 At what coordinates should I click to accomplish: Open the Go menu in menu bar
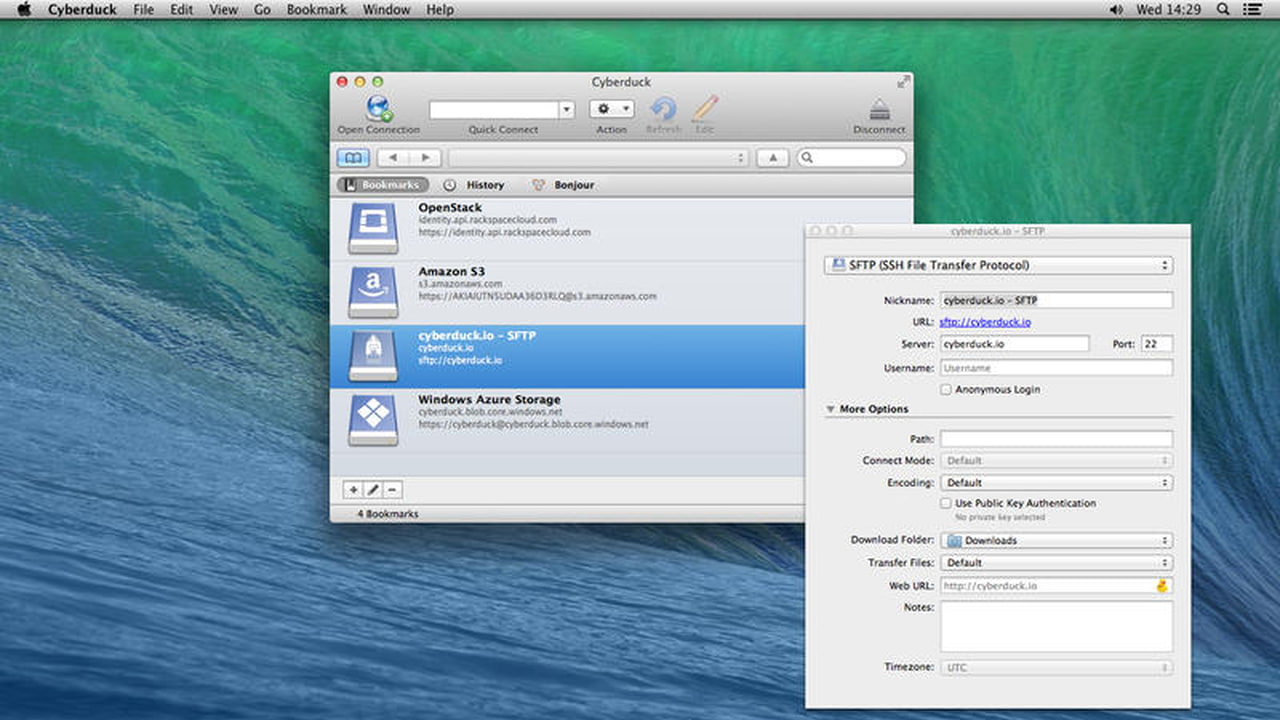[x=262, y=9]
